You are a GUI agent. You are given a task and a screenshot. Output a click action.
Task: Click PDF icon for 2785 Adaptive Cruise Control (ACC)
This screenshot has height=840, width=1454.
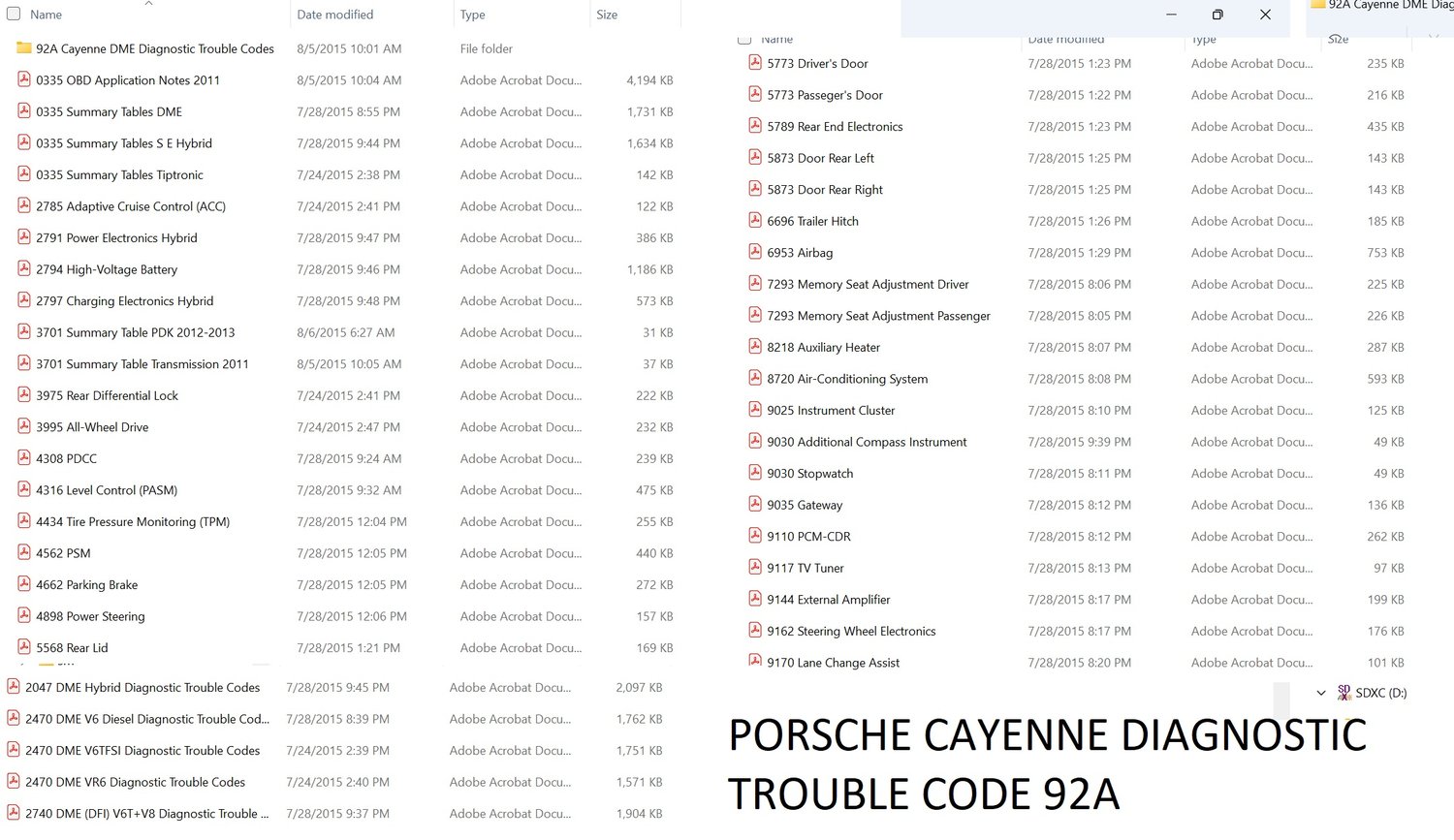pos(24,205)
